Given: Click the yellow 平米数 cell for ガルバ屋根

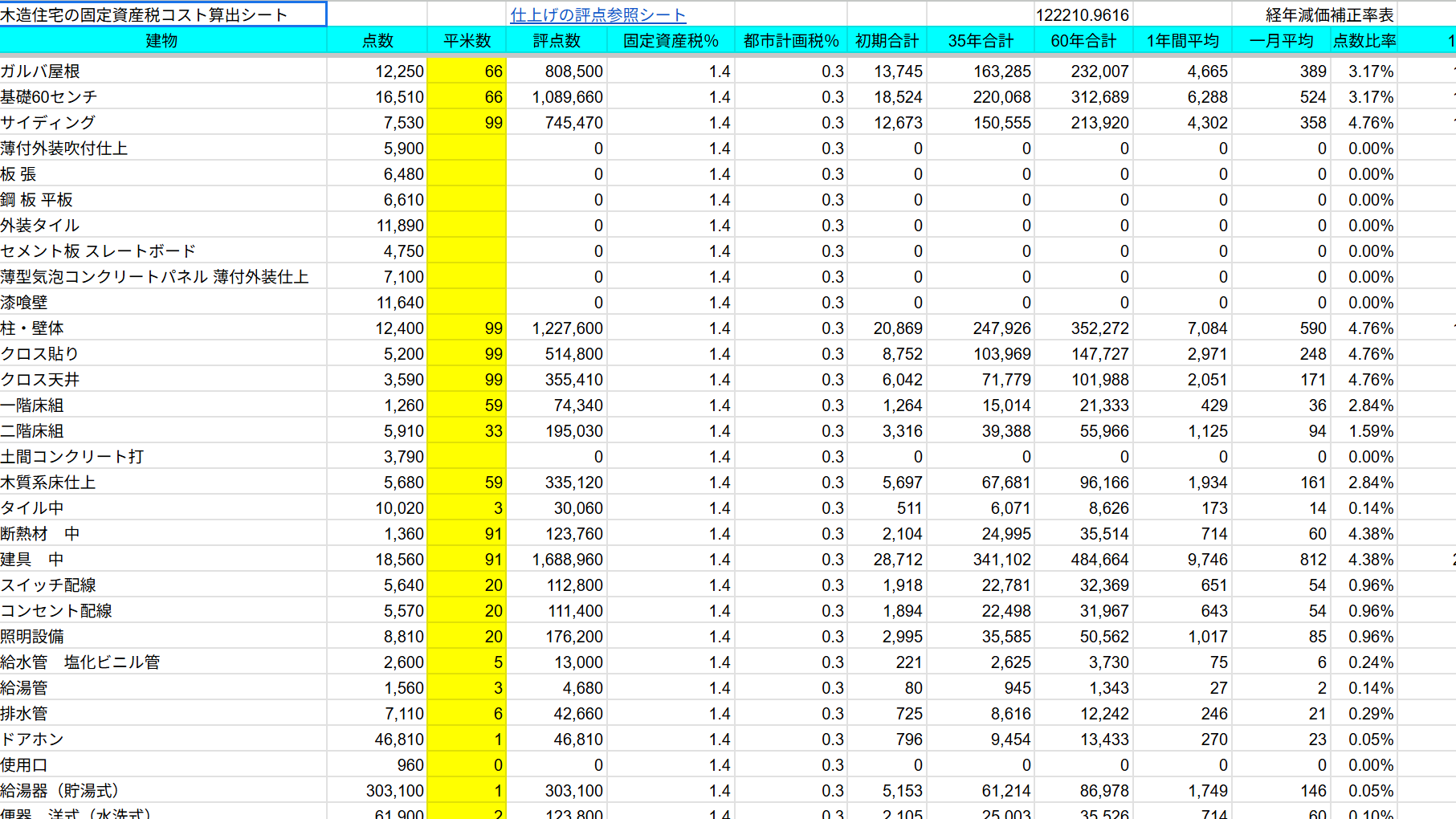Looking at the screenshot, I should click(467, 71).
